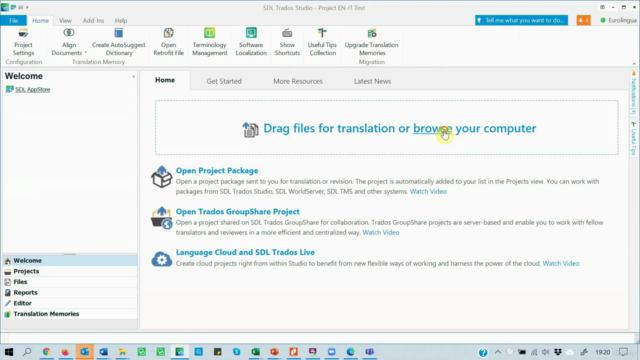The width and height of the screenshot is (640, 360).
Task: Watch Video for Language Cloud
Action: [561, 263]
